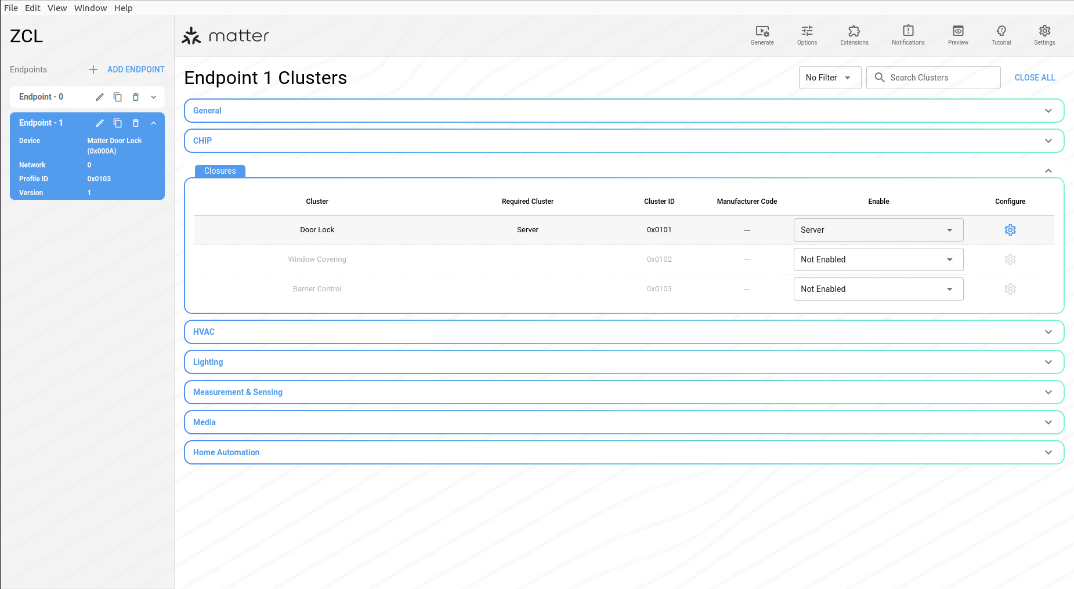Image resolution: width=1074 pixels, height=589 pixels.
Task: Edit Endpoint 1 with pencil icon
Action: coord(99,123)
